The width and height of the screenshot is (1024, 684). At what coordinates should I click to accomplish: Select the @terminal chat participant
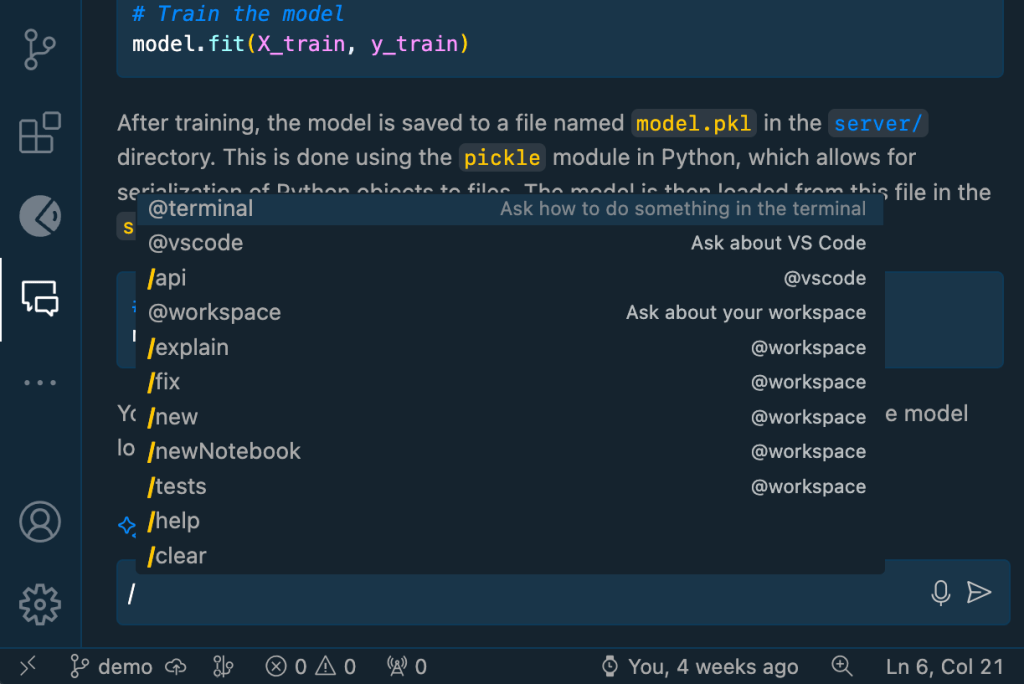click(200, 208)
